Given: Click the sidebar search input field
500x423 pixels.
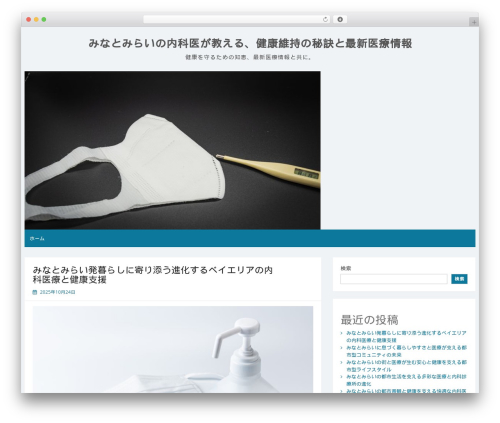Looking at the screenshot, I should (394, 279).
